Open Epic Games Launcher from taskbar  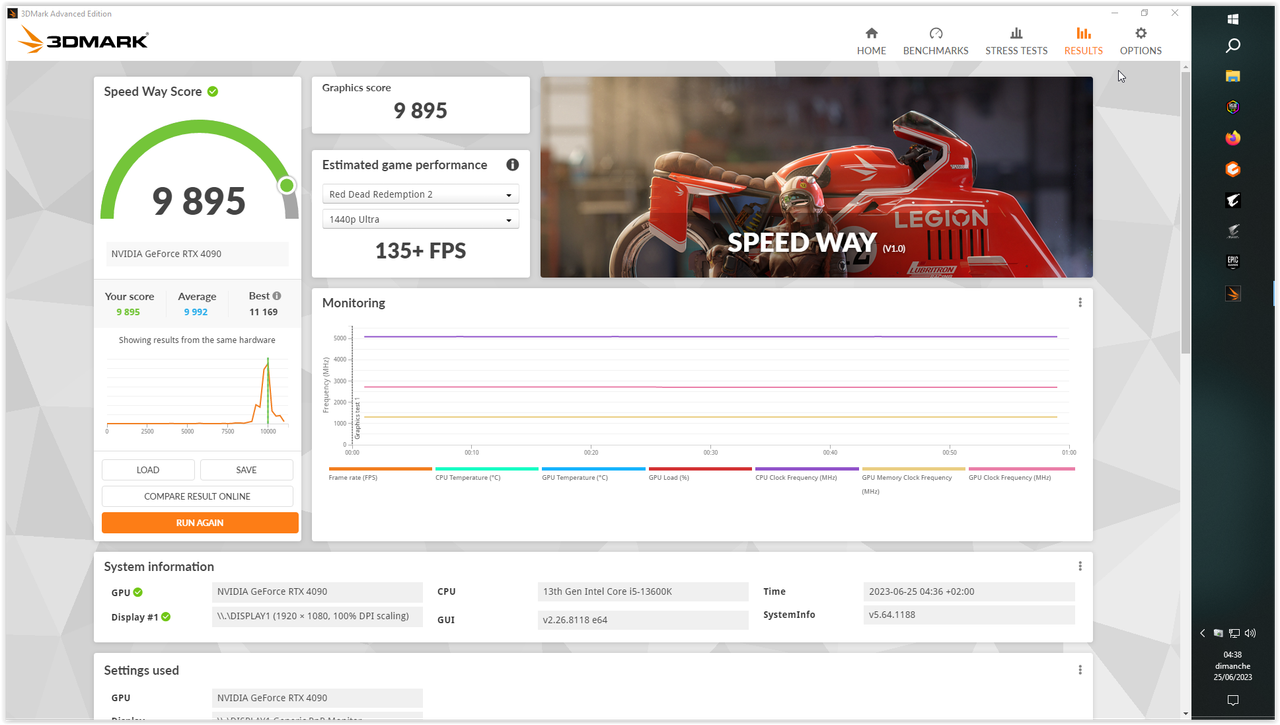point(1233,263)
